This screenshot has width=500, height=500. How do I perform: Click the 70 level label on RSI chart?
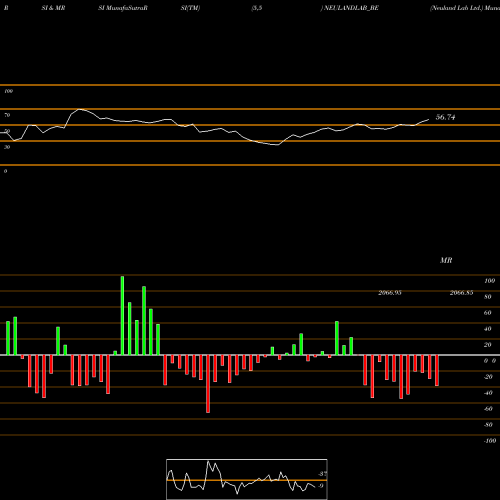(x=7, y=115)
